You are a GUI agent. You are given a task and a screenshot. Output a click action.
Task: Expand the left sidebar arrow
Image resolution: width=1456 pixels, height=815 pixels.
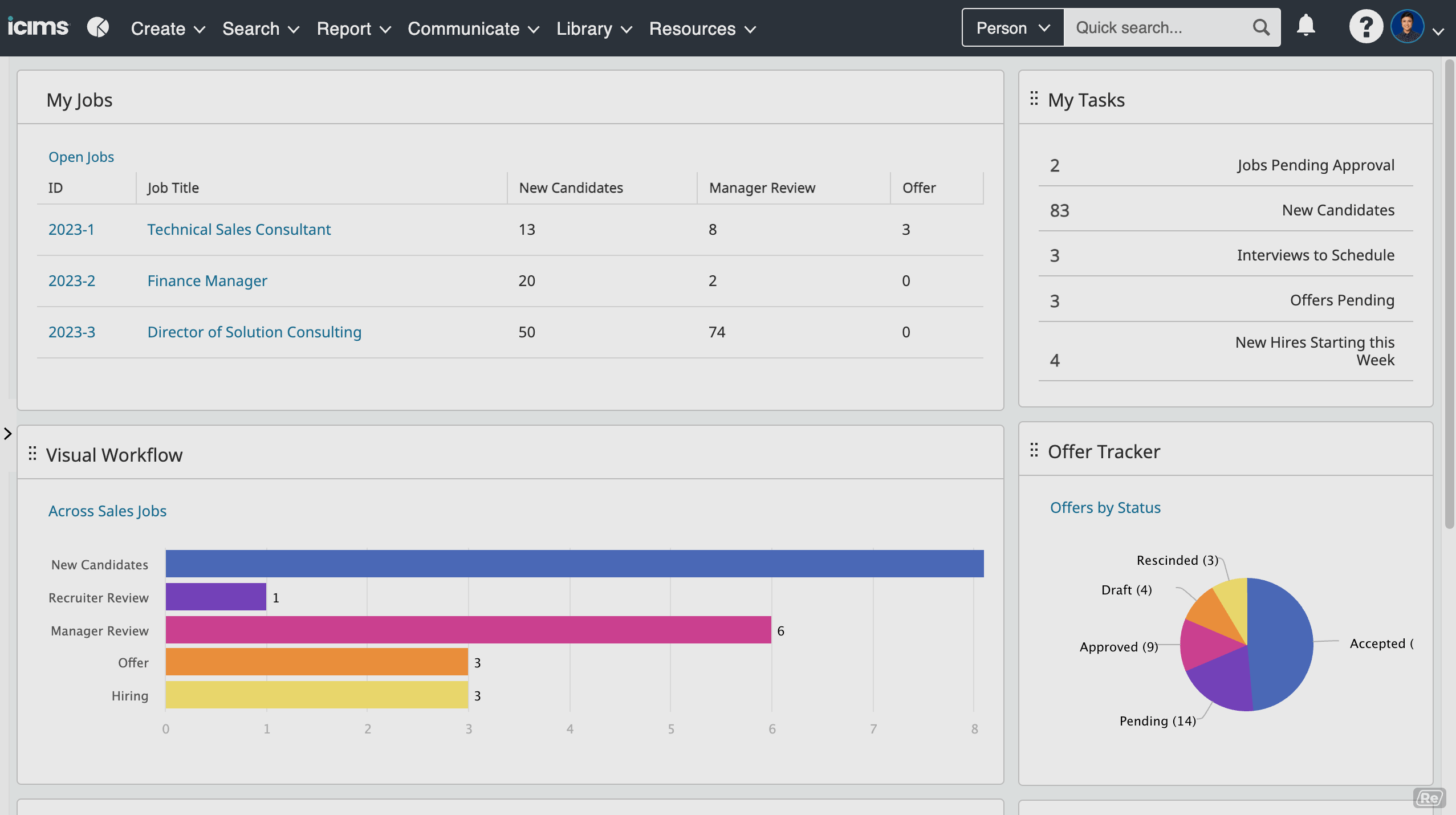pyautogui.click(x=7, y=434)
